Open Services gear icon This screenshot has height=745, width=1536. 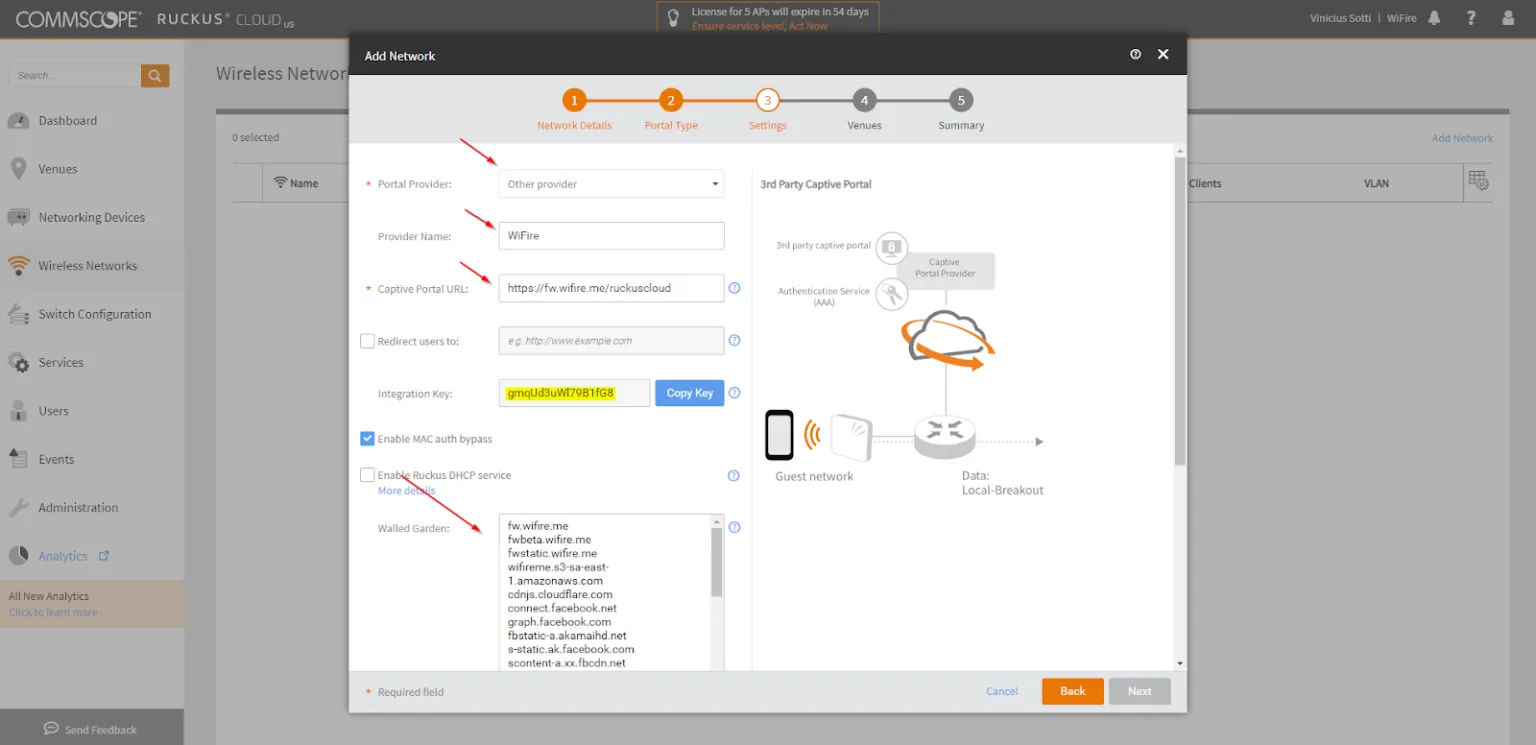point(18,363)
